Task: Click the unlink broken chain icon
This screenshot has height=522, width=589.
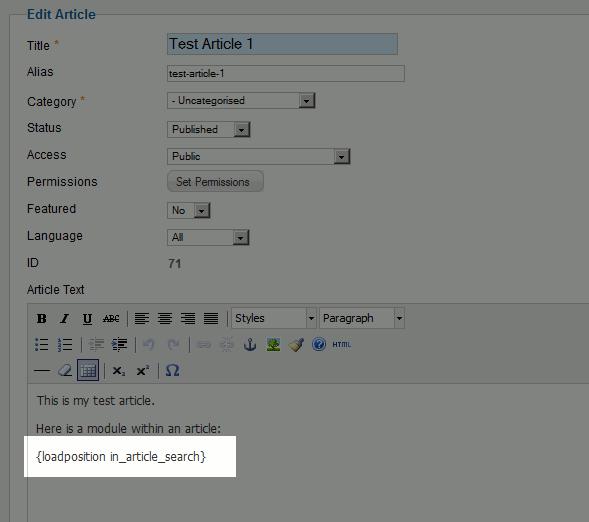Action: pos(227,344)
